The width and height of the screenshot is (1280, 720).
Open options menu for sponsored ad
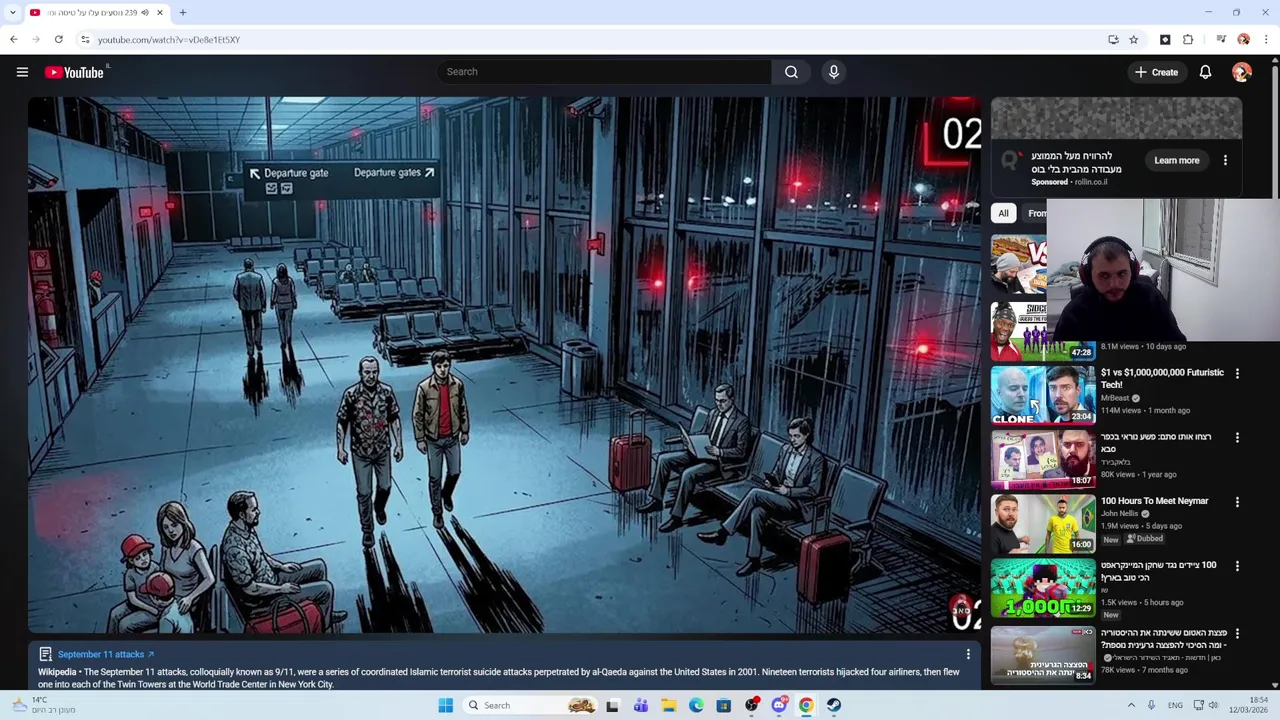(1225, 160)
